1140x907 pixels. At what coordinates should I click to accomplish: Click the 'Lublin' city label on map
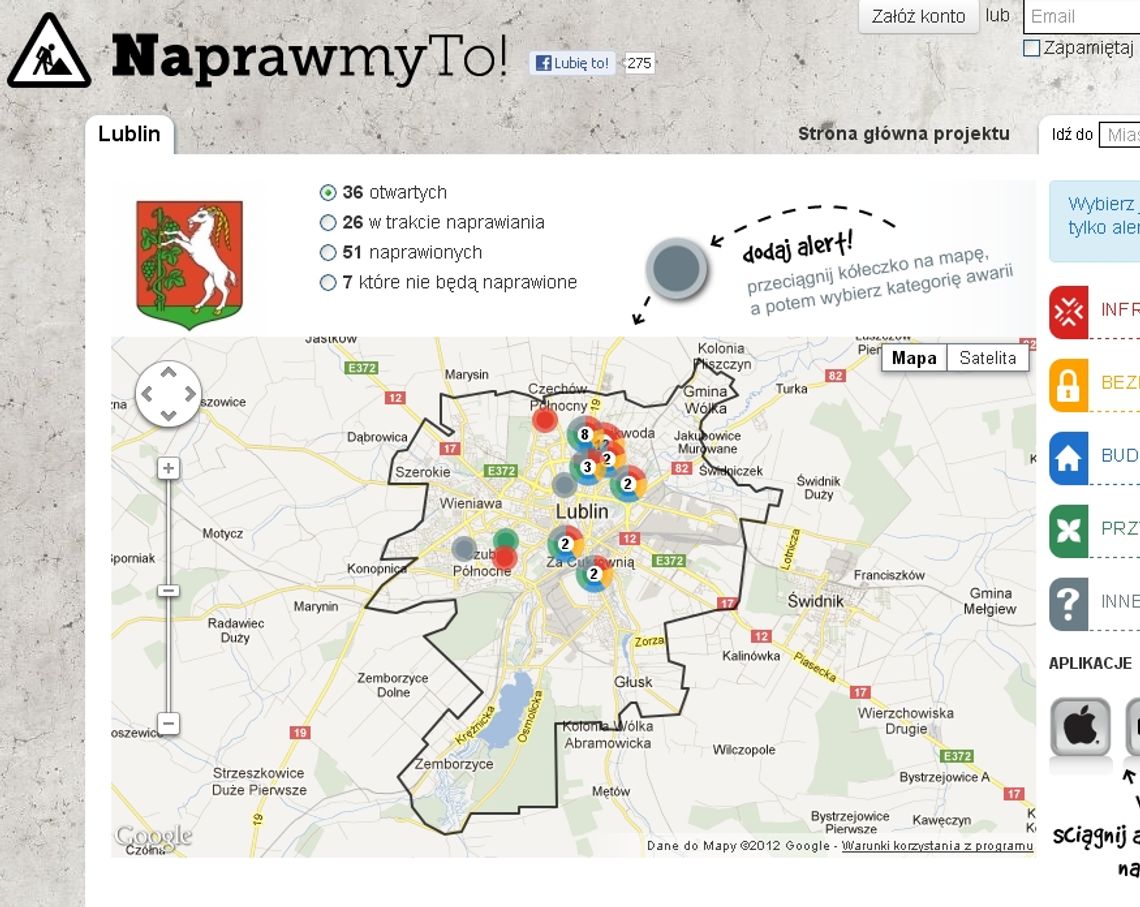pyautogui.click(x=582, y=512)
